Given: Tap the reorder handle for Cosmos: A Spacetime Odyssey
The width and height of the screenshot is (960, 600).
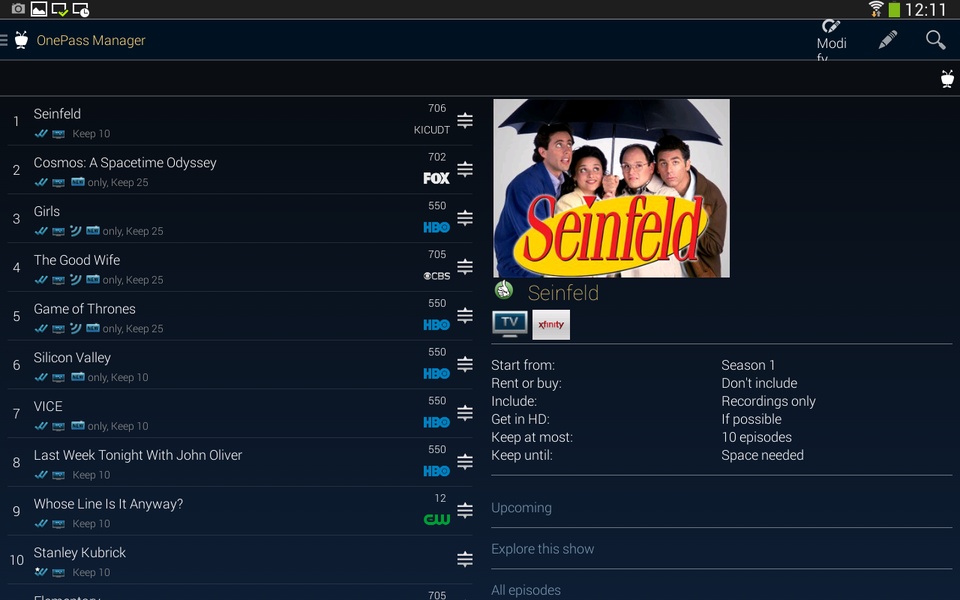Looking at the screenshot, I should pyautogui.click(x=465, y=169).
